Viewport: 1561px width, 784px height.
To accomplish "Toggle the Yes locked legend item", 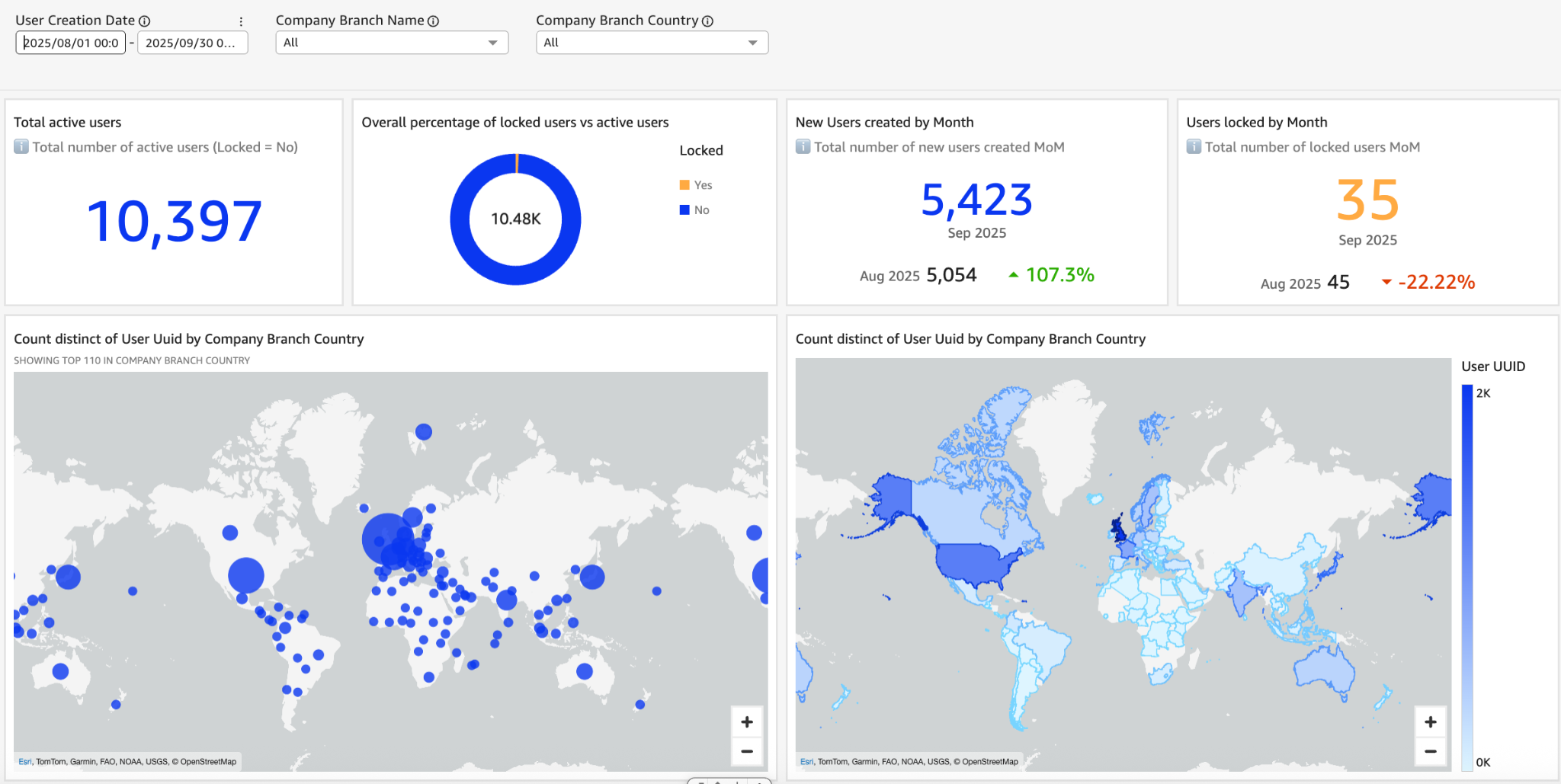I will [696, 185].
